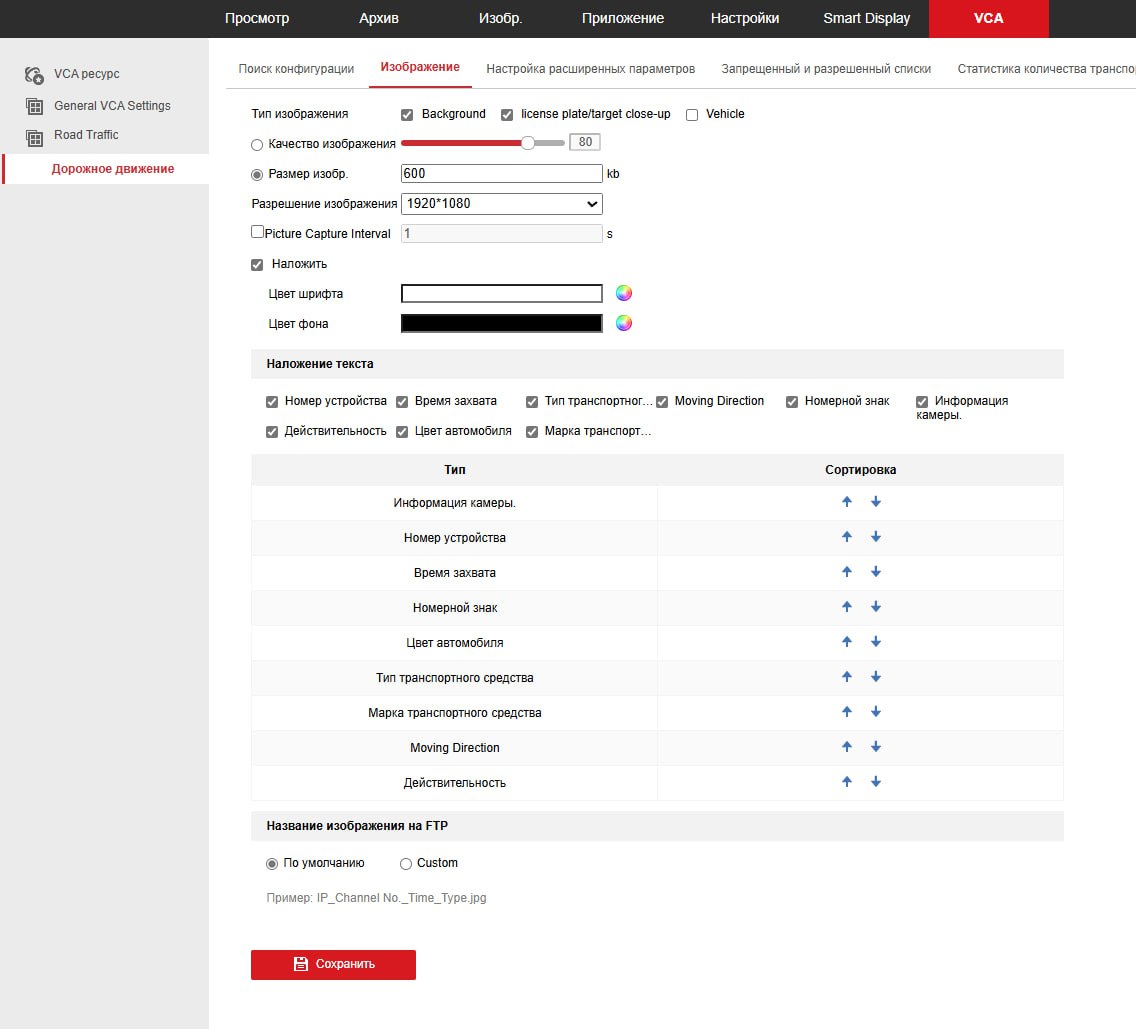Move Moving Direction row down
The width and height of the screenshot is (1136, 1029).
875,746
